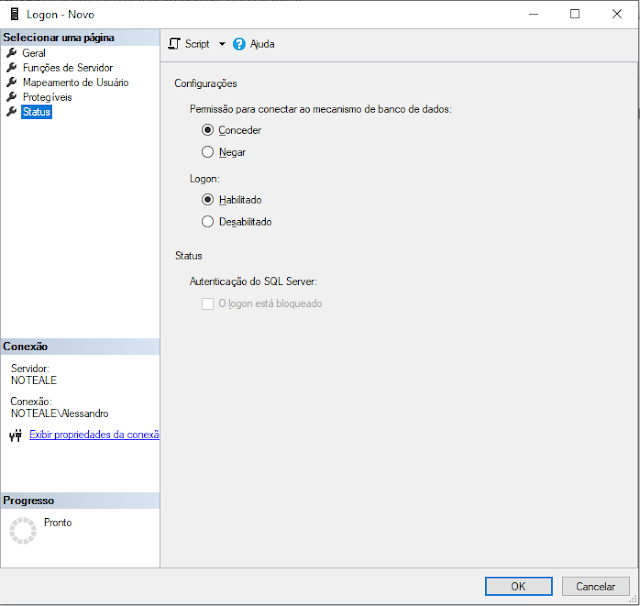Click the resize grip at window corner
Viewport: 640px width, 606px height.
point(633,599)
